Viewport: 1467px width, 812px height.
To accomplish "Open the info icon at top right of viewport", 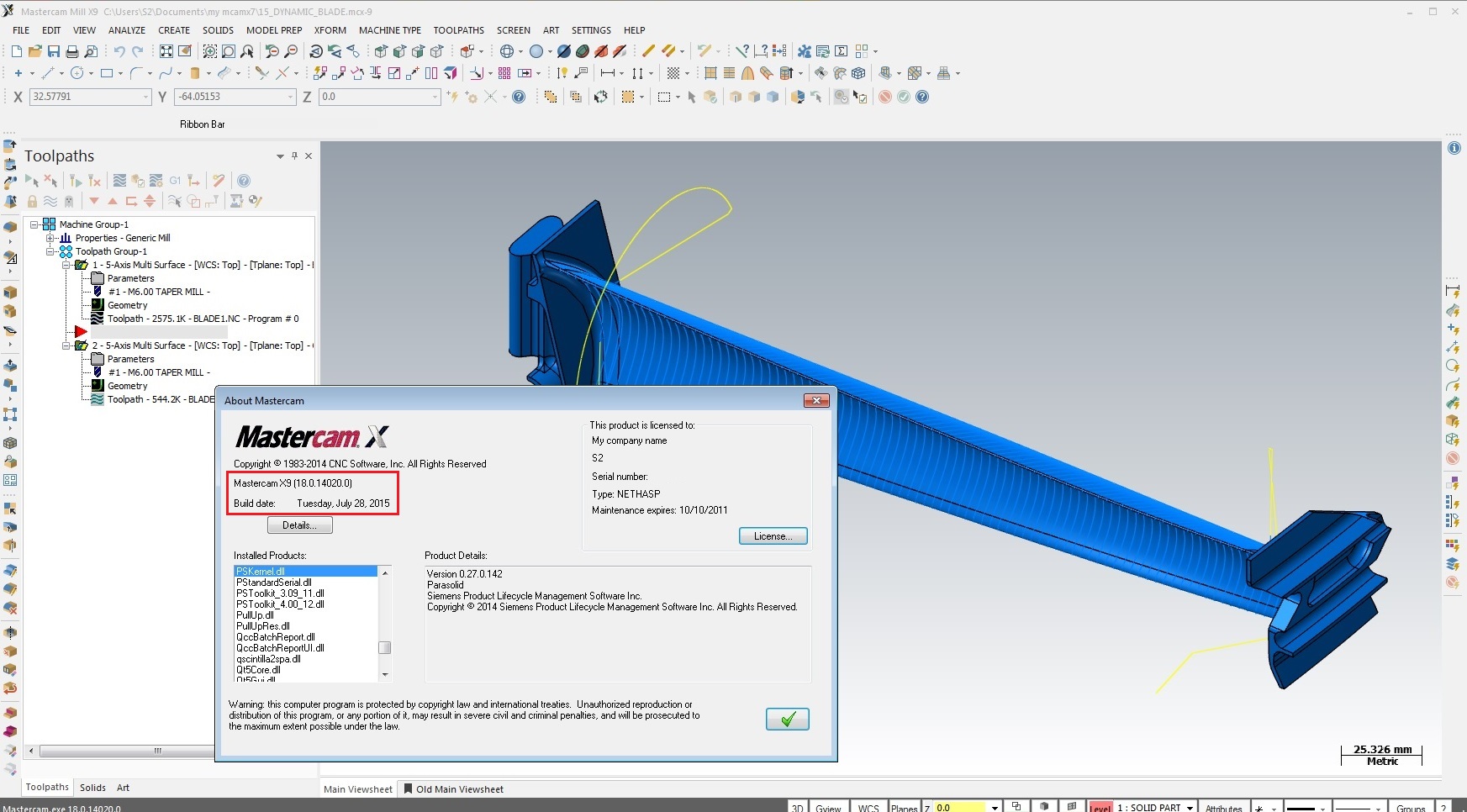I will [1454, 148].
